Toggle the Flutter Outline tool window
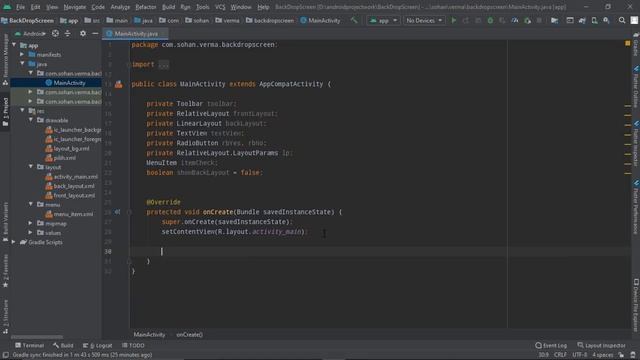Viewport: 640px width, 360px height. (636, 87)
